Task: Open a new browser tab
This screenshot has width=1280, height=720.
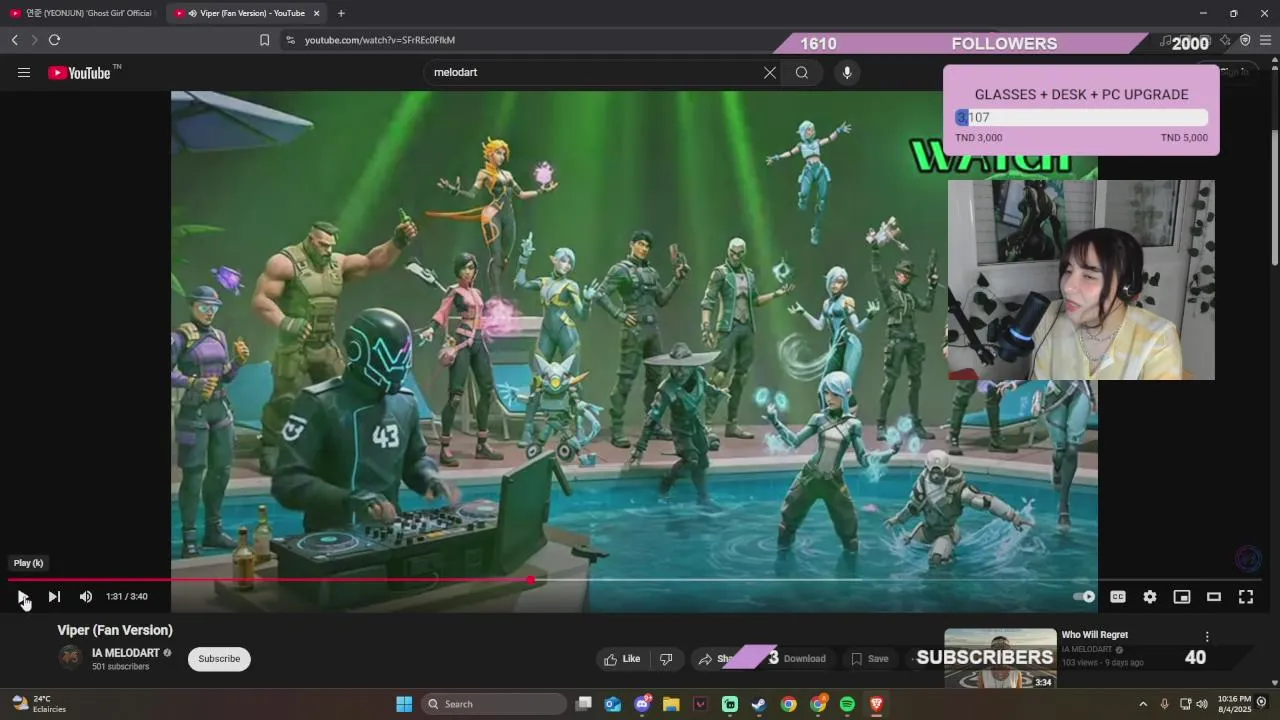Action: 341,13
